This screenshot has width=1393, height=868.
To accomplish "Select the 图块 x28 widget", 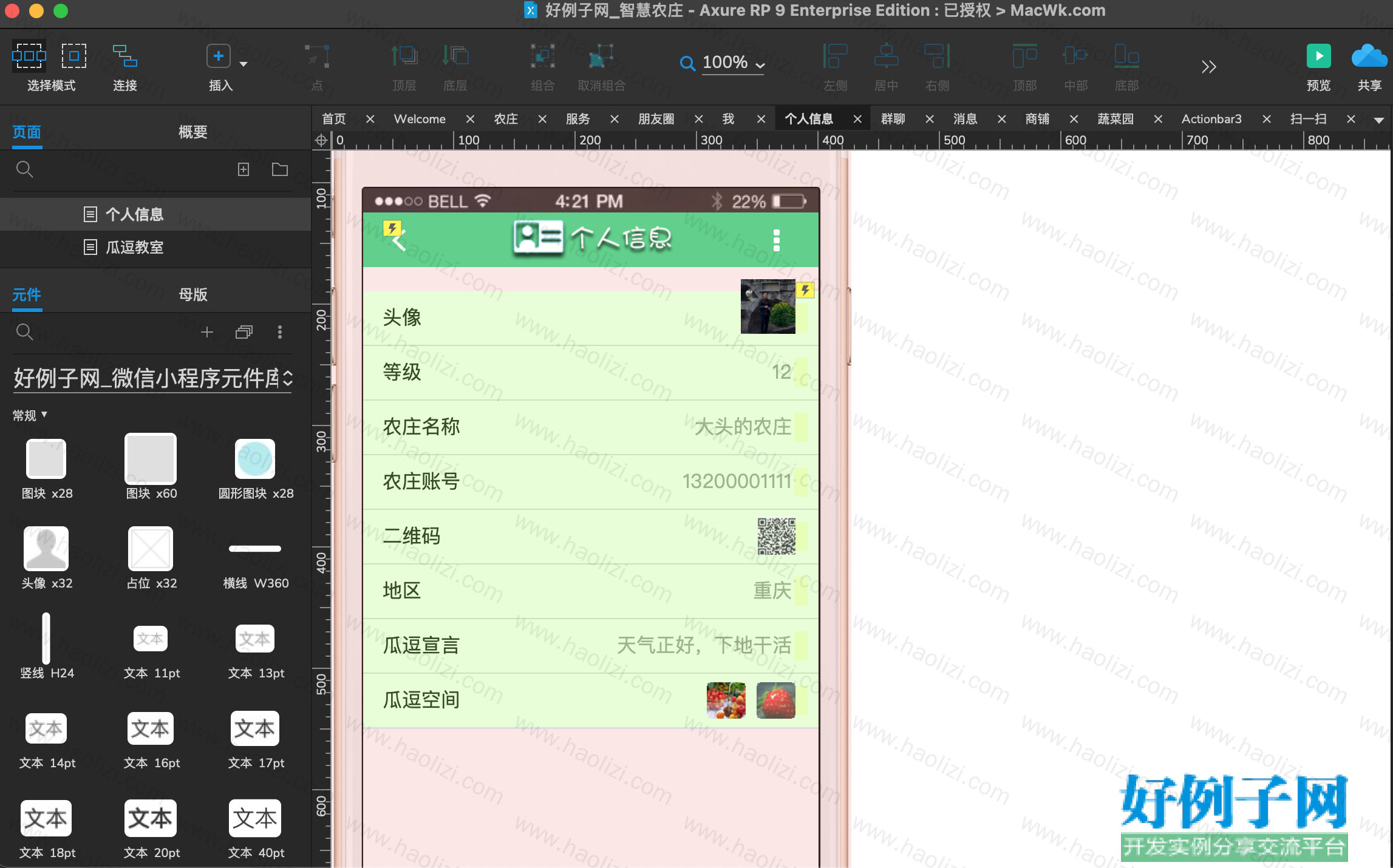I will [x=47, y=469].
